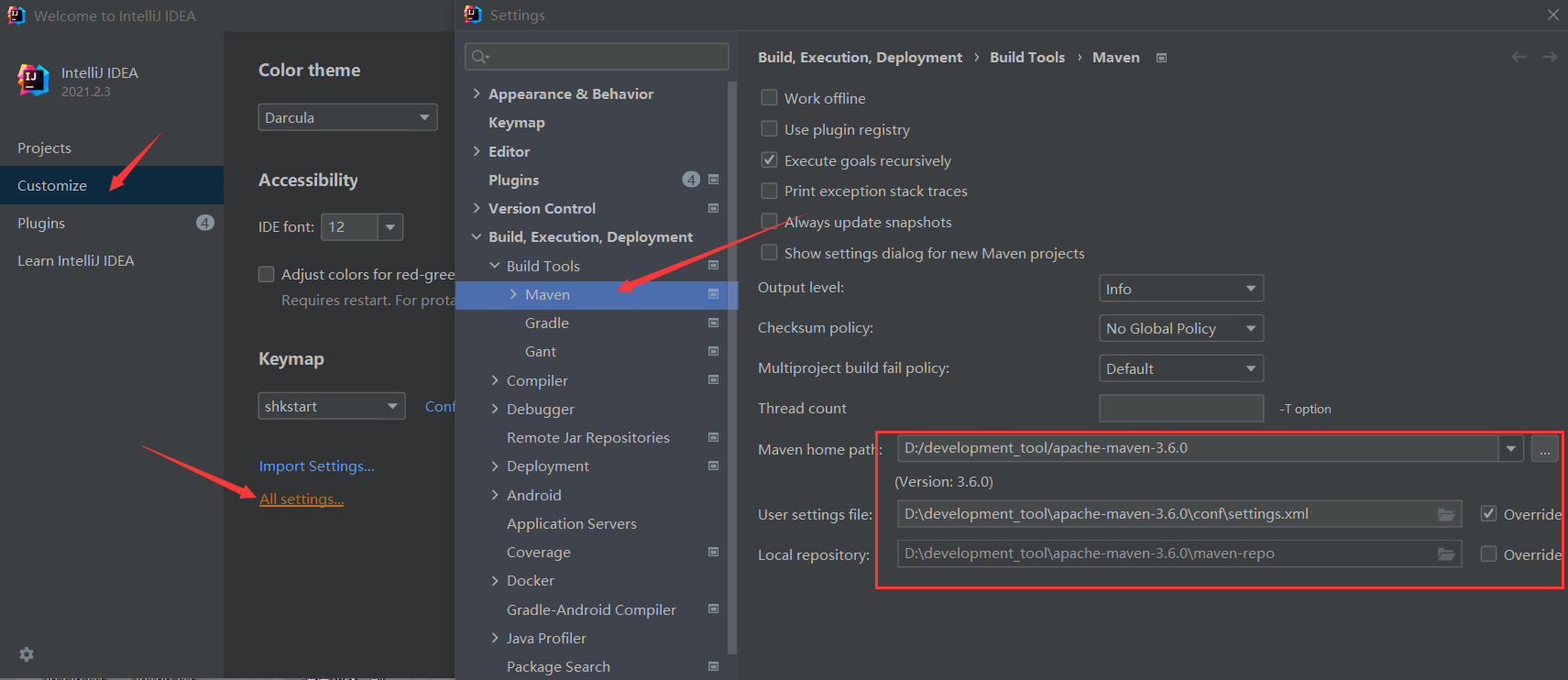Select Customize tab in Welcome window
This screenshot has height=680, width=1568.
112,185
